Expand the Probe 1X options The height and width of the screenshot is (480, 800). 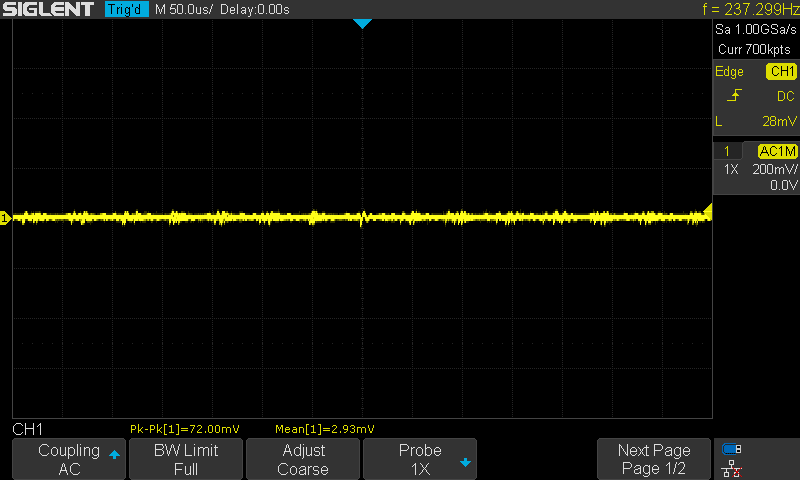click(419, 459)
